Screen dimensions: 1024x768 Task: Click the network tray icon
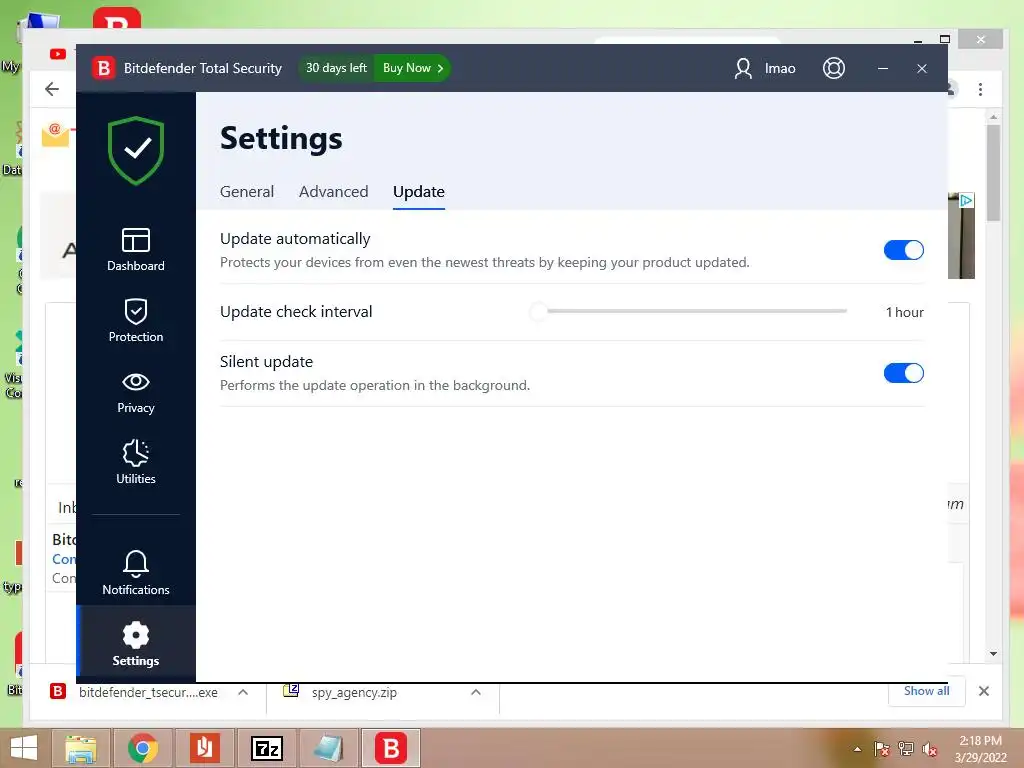click(906, 749)
